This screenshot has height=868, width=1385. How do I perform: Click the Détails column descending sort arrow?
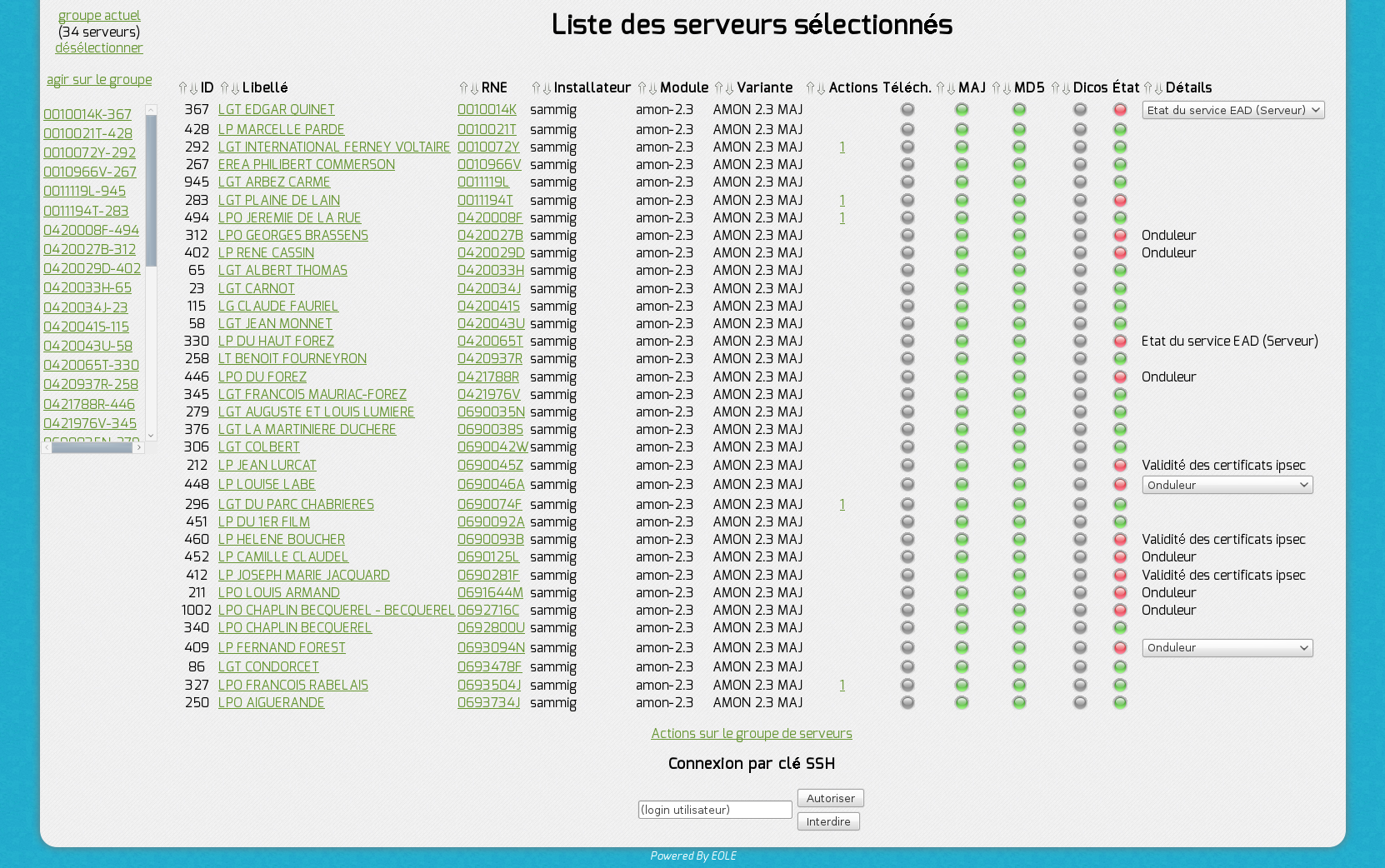(x=1158, y=88)
